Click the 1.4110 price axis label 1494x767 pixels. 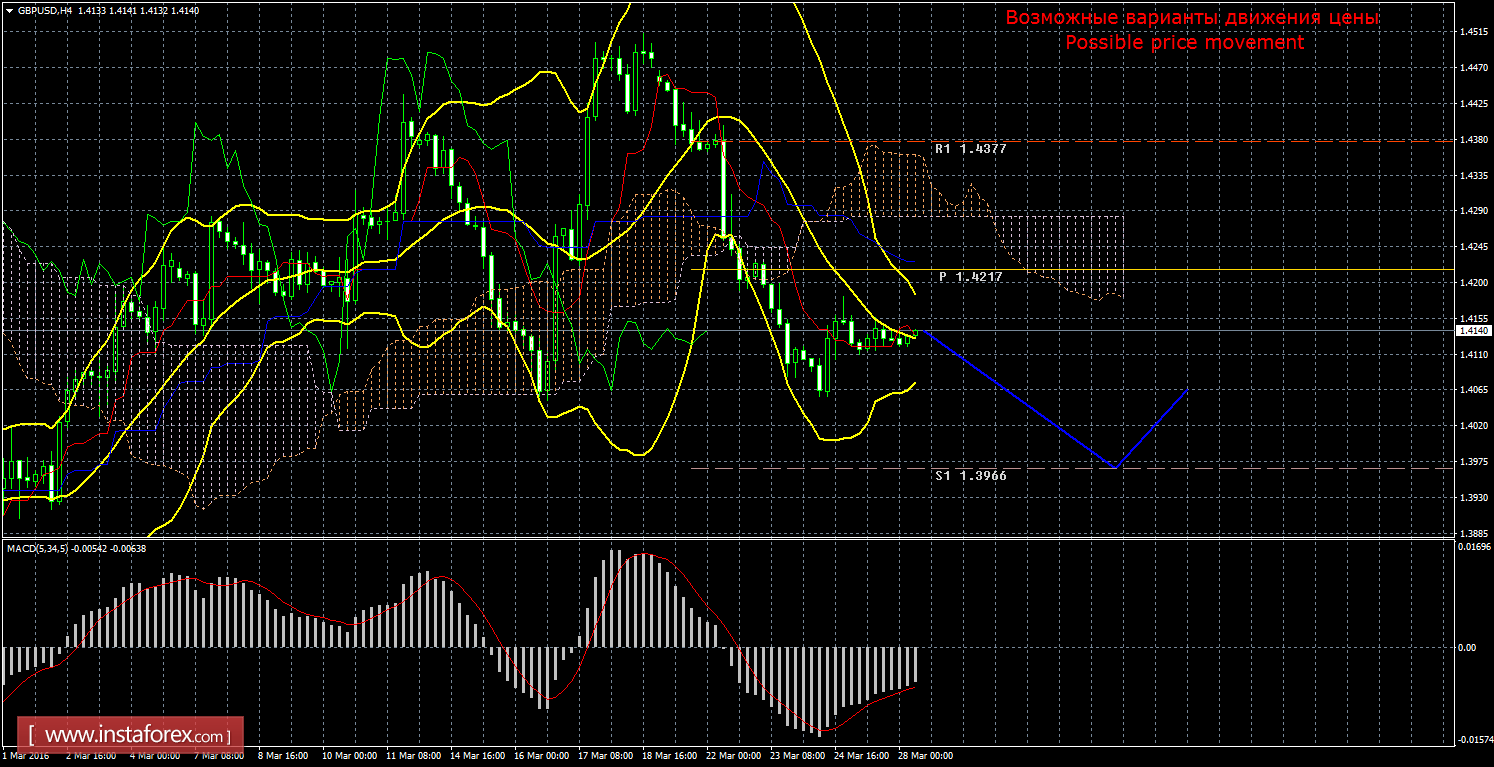pos(1474,355)
